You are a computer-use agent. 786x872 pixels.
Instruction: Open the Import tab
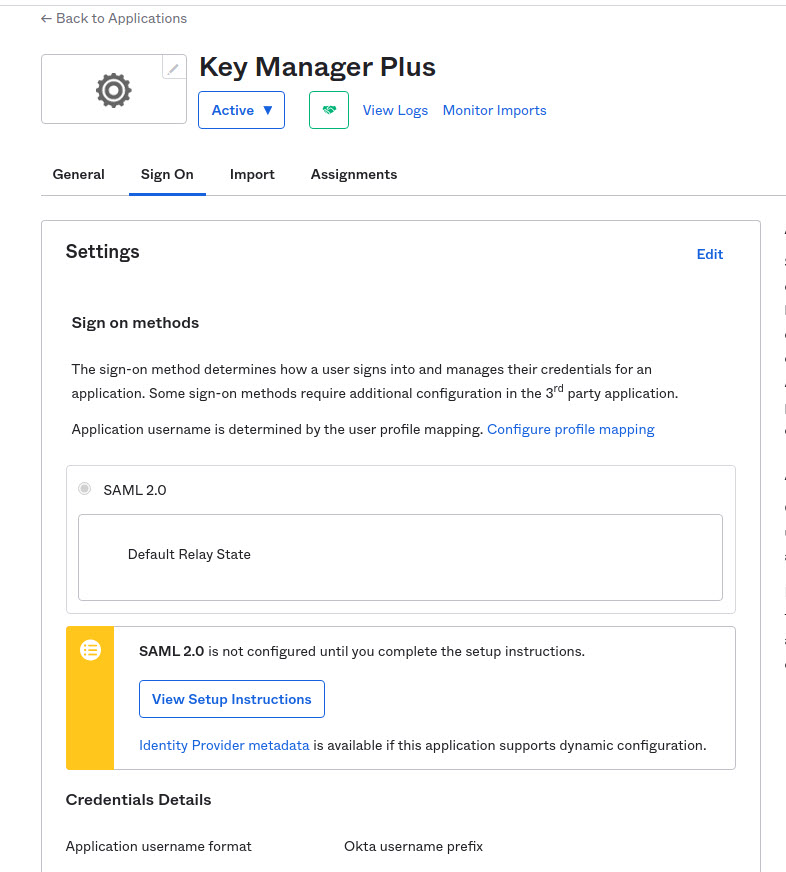[x=252, y=174]
